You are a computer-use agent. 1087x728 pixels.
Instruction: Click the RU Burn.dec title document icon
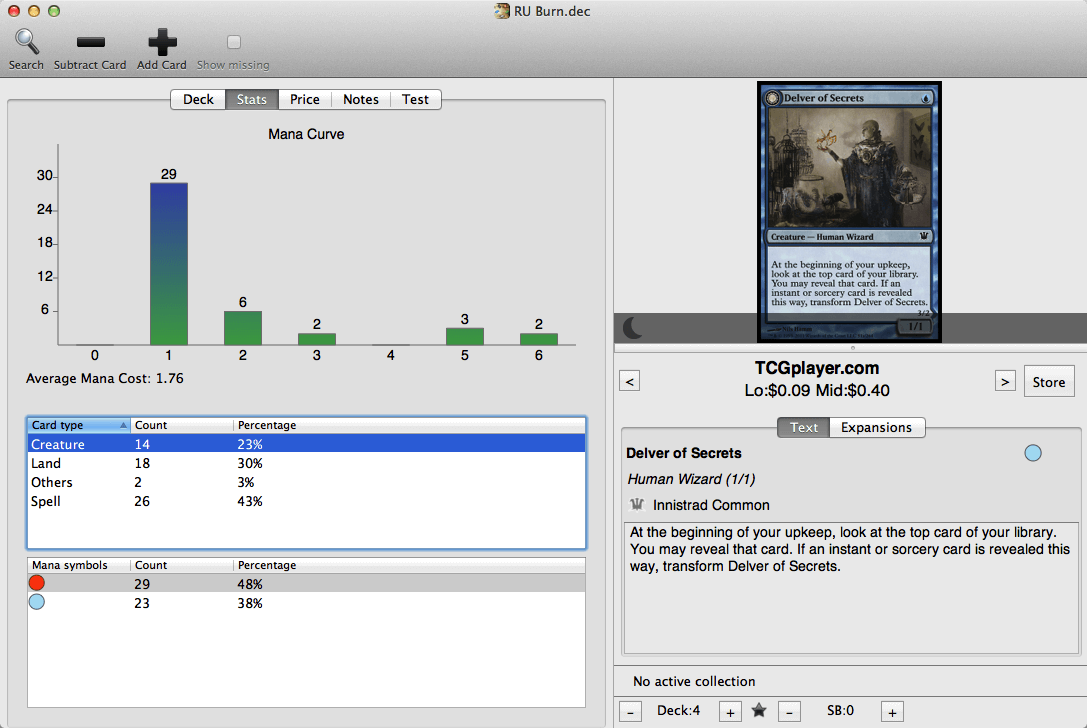502,11
